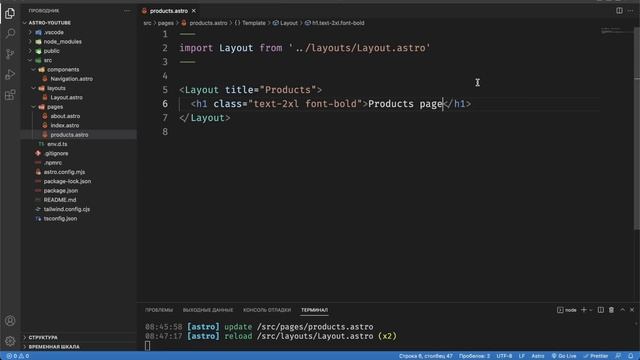Viewport: 640px width, 360px height.
Task: Open about.astro in the file tree
Action: 65,116
